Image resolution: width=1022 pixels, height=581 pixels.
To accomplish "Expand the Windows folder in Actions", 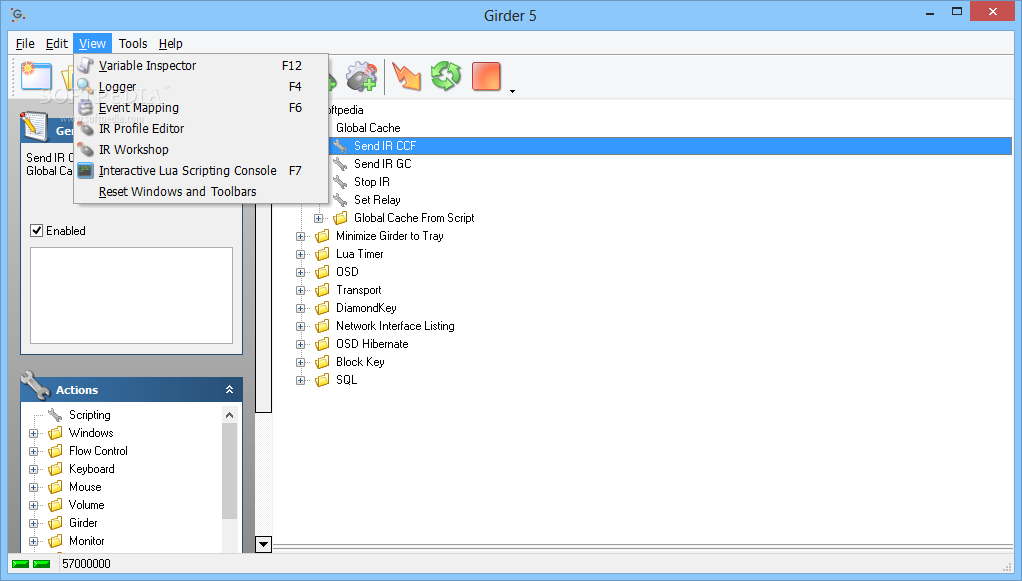I will (34, 434).
